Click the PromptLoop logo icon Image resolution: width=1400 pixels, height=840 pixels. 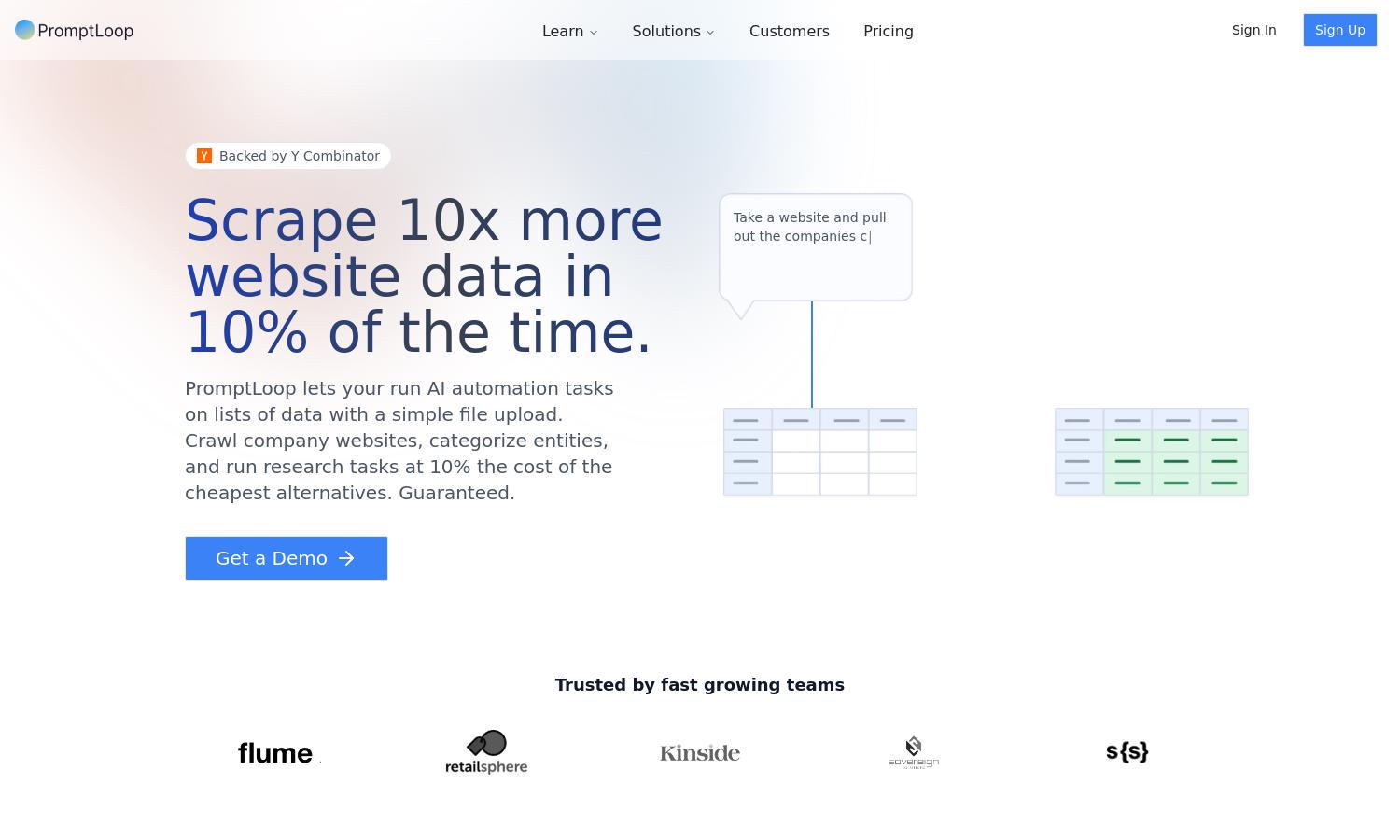25,30
